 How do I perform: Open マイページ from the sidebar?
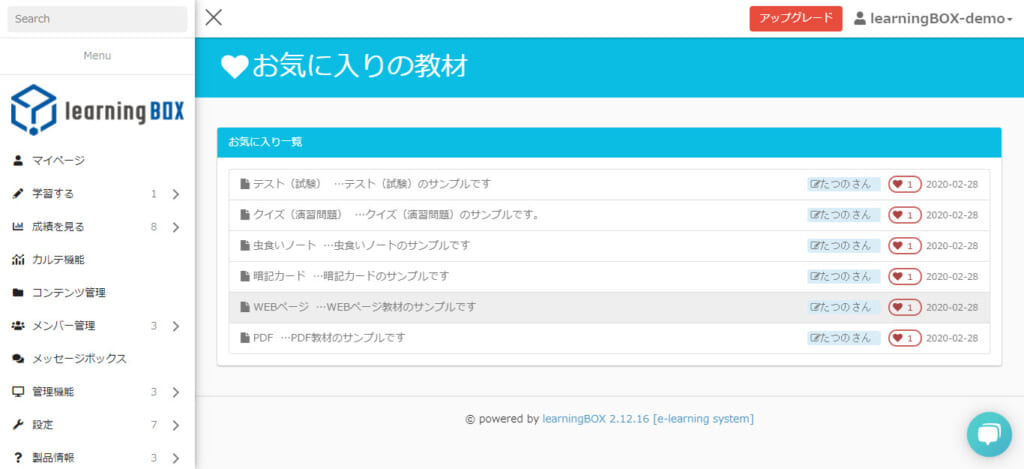[58, 160]
